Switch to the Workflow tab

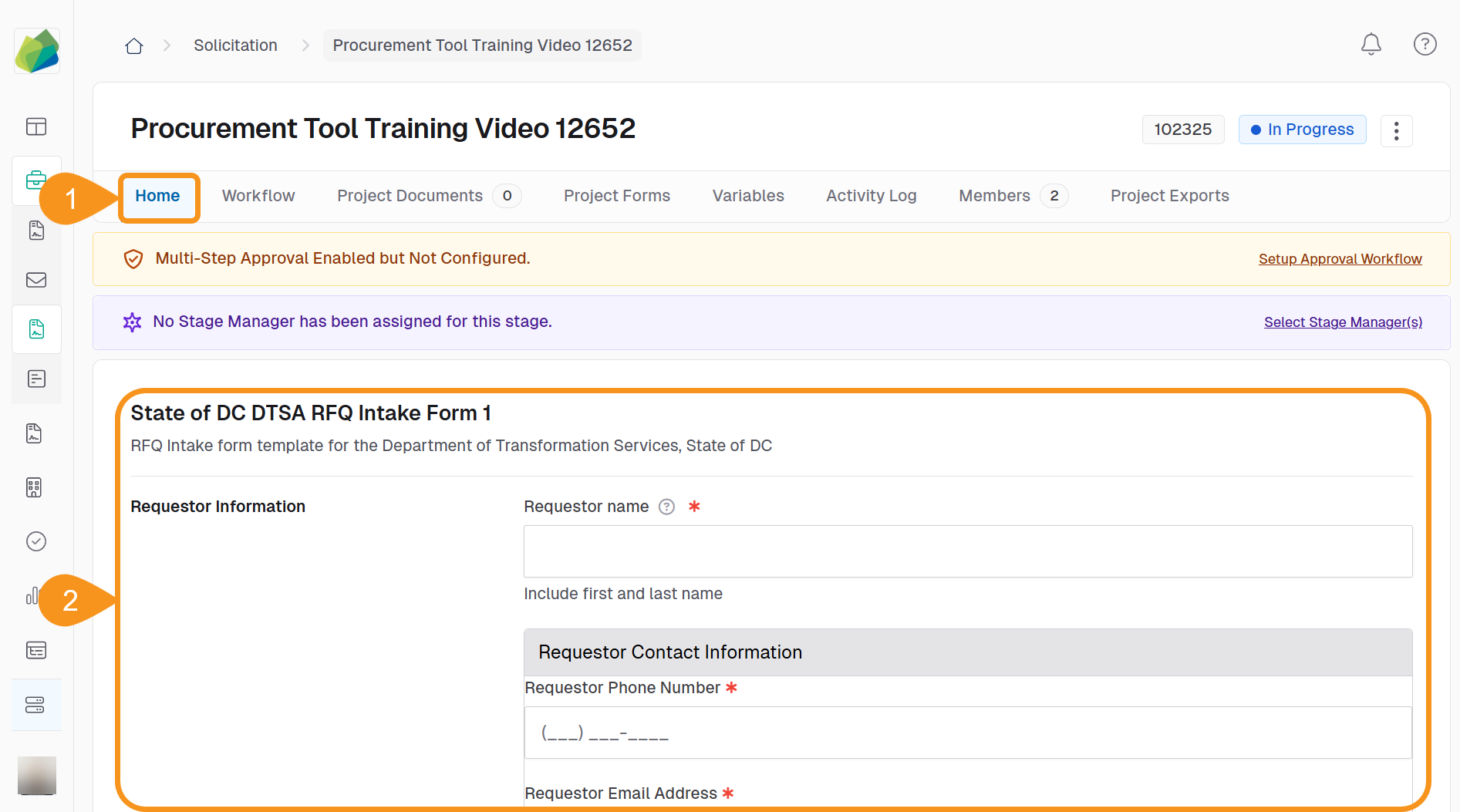258,196
